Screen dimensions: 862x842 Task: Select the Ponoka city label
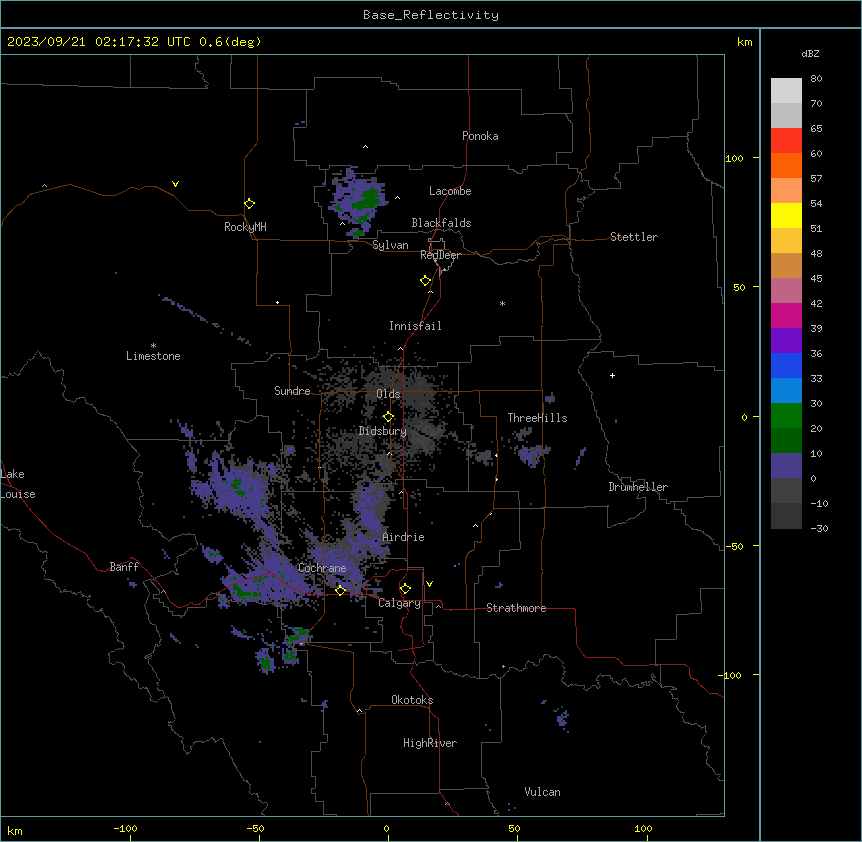pyautogui.click(x=480, y=136)
